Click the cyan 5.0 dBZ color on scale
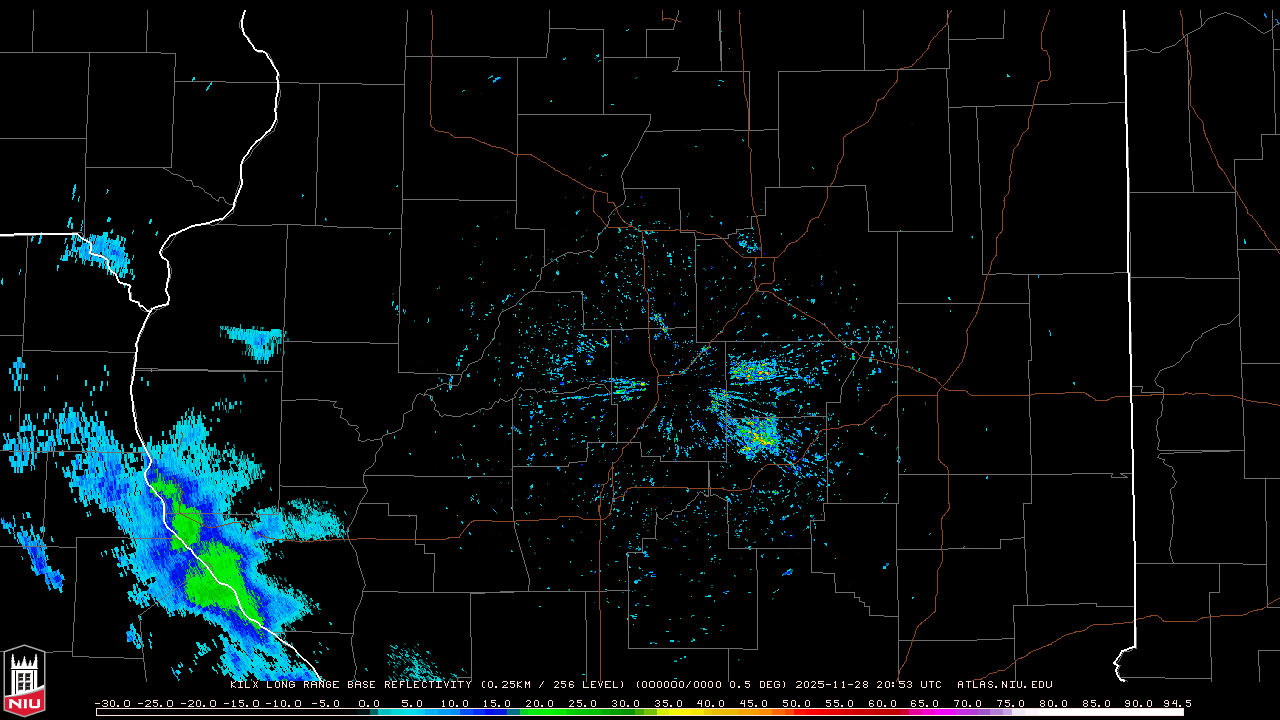Viewport: 1280px width, 720px height. pyautogui.click(x=413, y=712)
